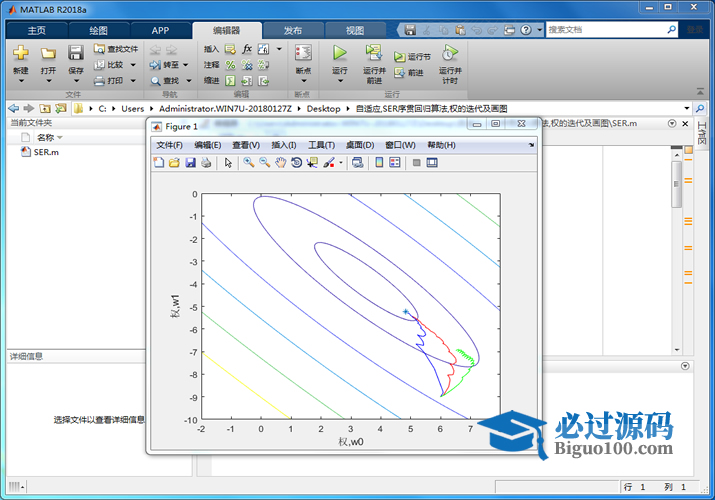
Task: Click Save Figure icon in Figure toolbar
Action: [x=191, y=163]
